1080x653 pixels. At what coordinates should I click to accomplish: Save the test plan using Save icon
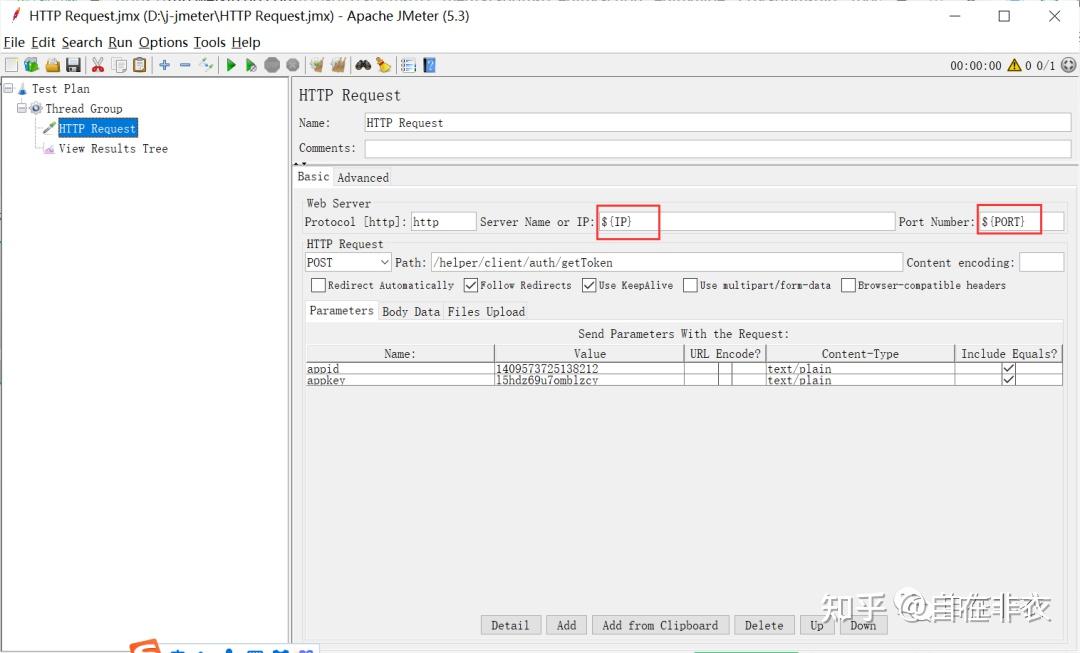click(x=73, y=65)
